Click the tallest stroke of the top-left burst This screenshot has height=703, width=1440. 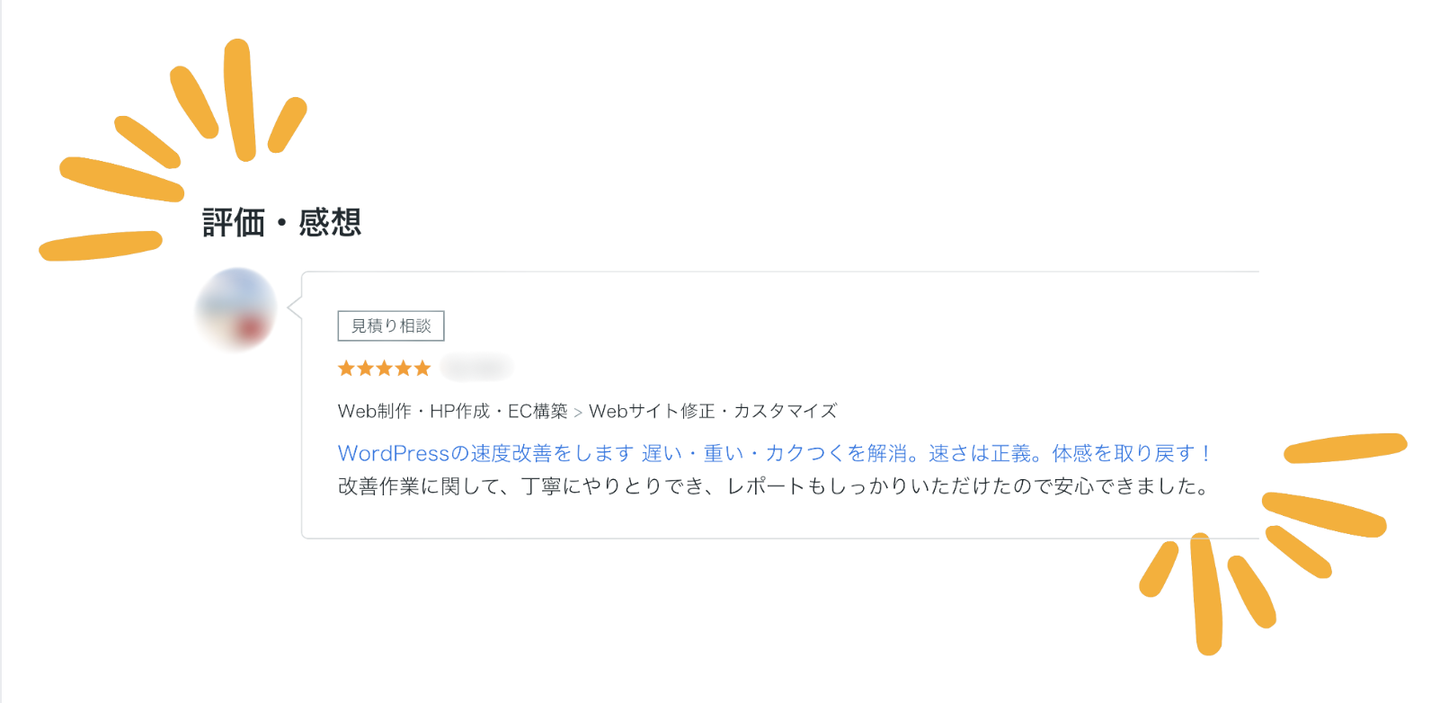[240, 98]
